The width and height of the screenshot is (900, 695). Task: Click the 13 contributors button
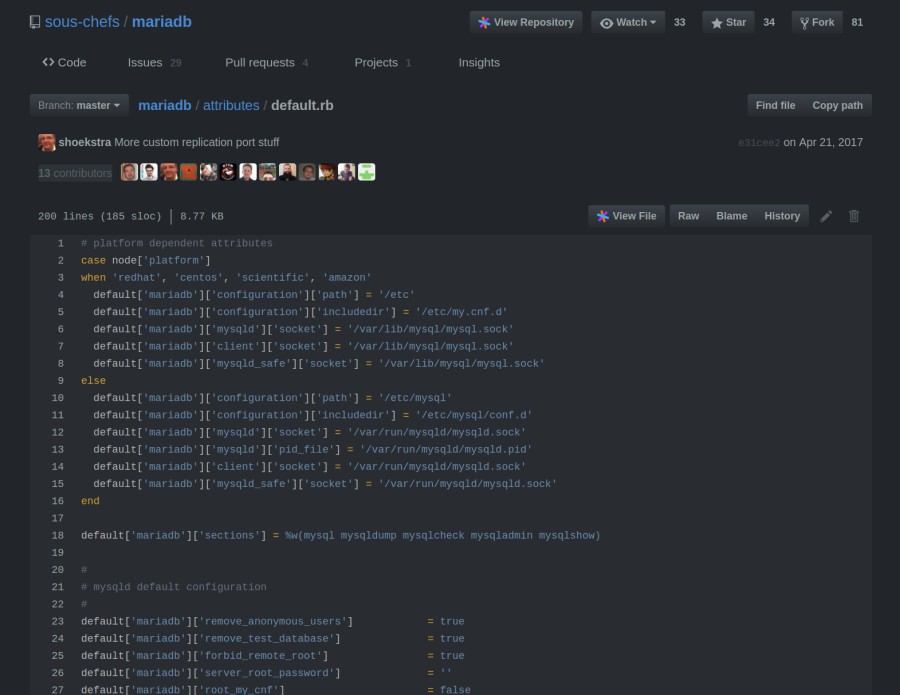75,173
